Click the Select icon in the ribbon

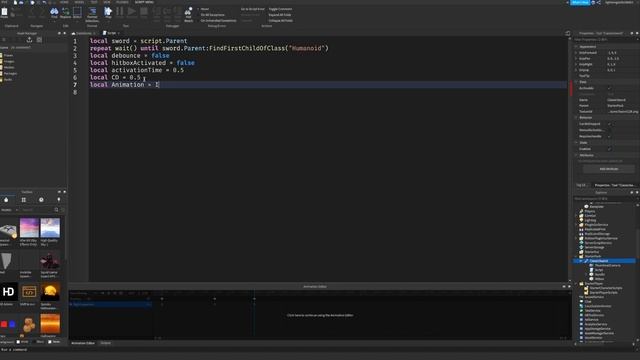click(77, 12)
